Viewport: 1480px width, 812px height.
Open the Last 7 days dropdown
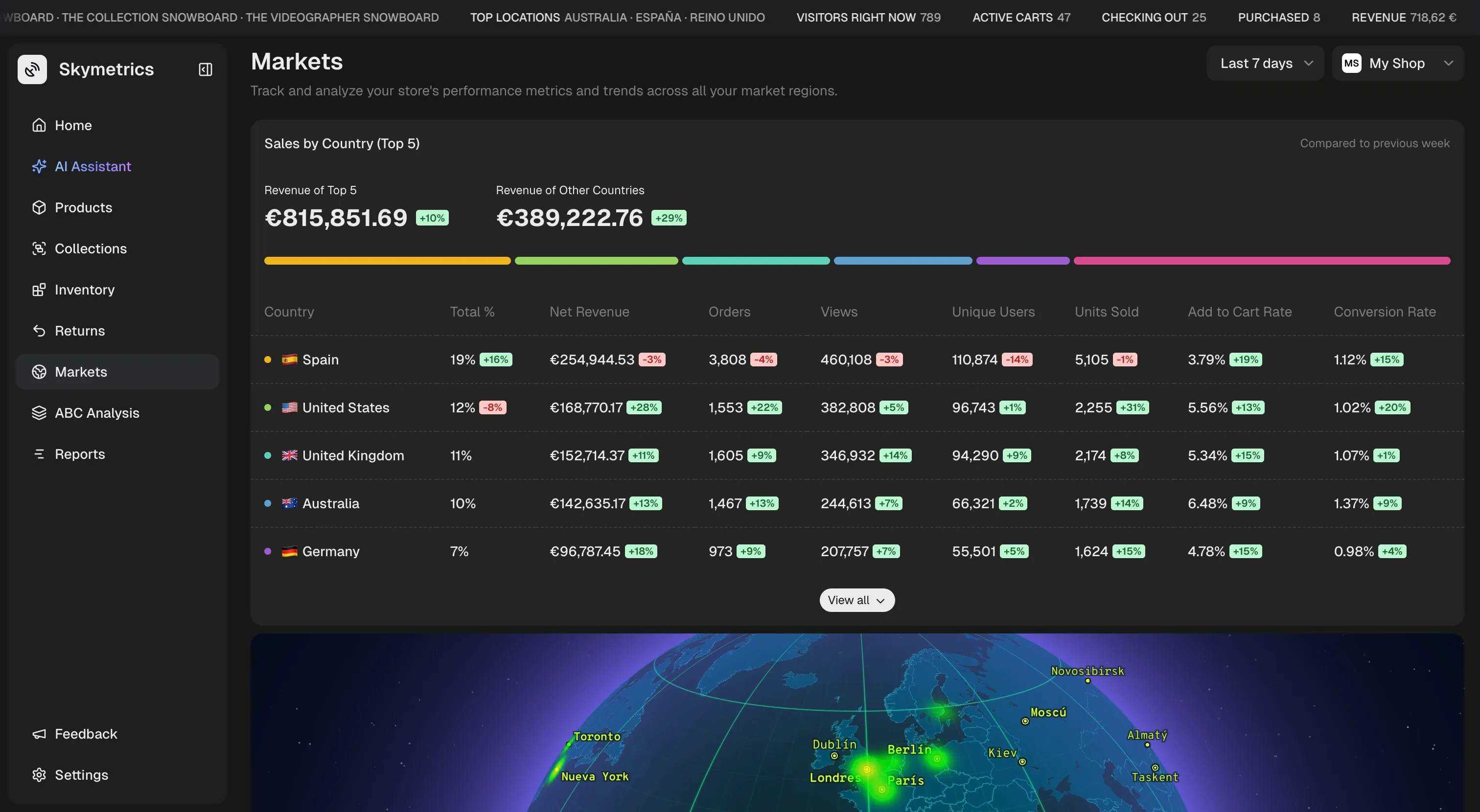[x=1265, y=63]
